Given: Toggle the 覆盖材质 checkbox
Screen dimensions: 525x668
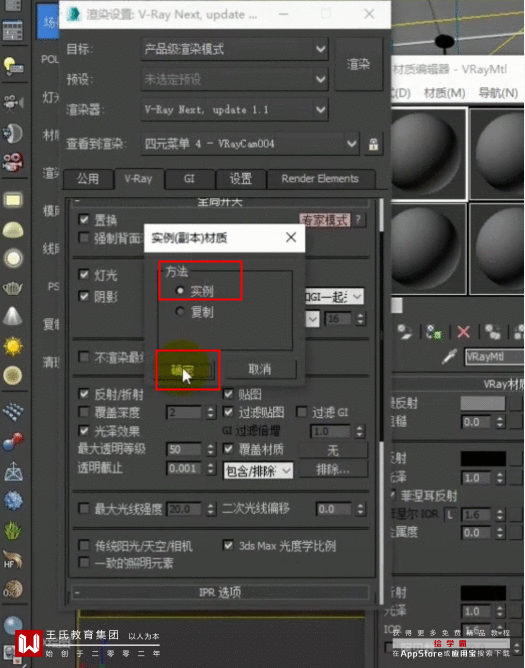Looking at the screenshot, I should tap(228, 449).
